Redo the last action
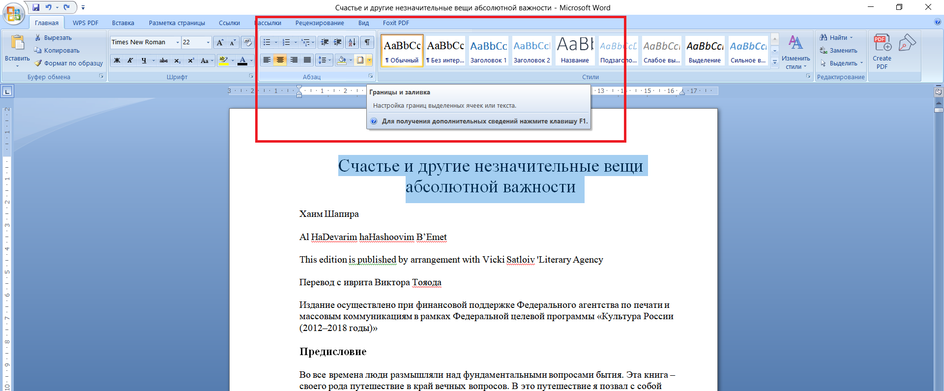Image resolution: width=944 pixels, height=391 pixels. point(66,8)
